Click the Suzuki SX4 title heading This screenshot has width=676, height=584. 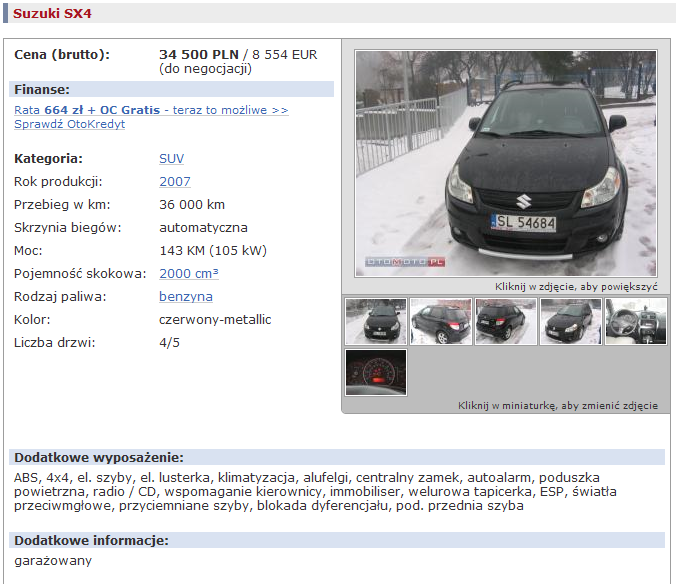pyautogui.click(x=52, y=13)
